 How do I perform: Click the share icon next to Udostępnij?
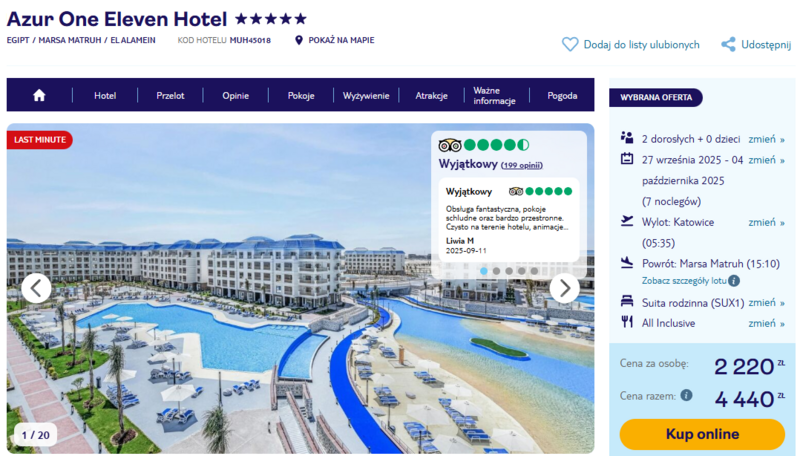[x=728, y=44]
